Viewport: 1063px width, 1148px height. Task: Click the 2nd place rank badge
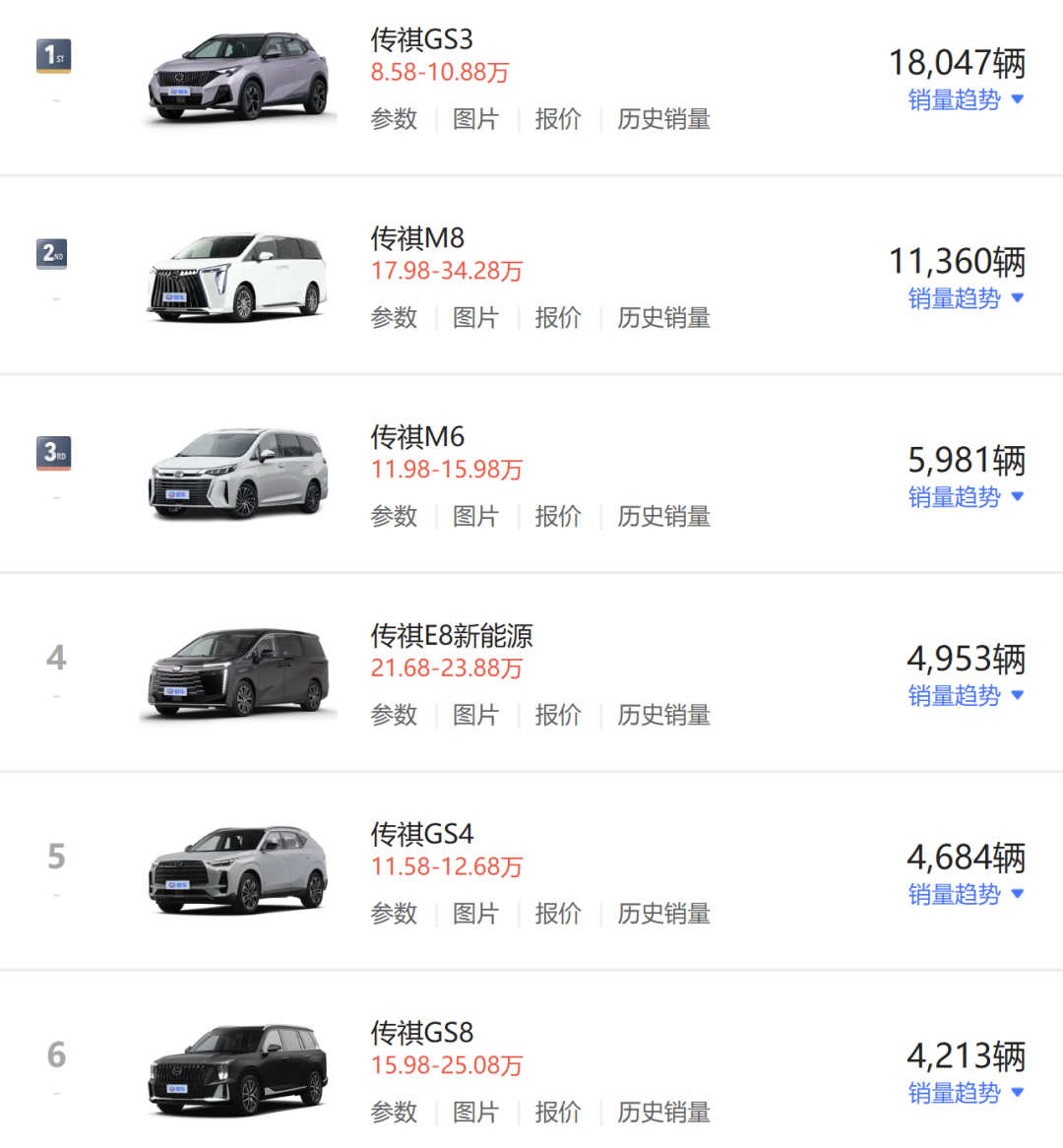point(52,254)
